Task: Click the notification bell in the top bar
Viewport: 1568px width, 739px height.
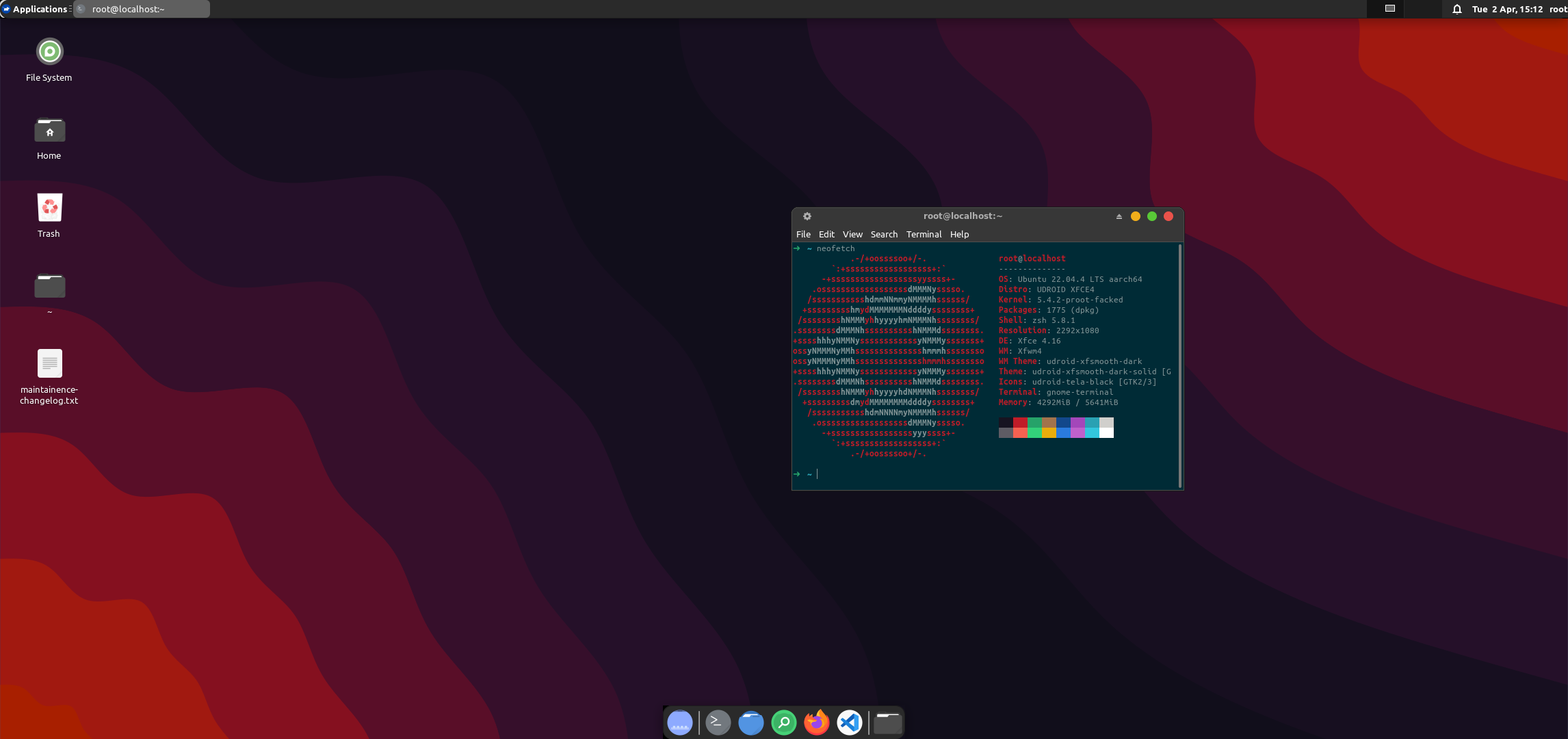Action: click(x=1456, y=10)
